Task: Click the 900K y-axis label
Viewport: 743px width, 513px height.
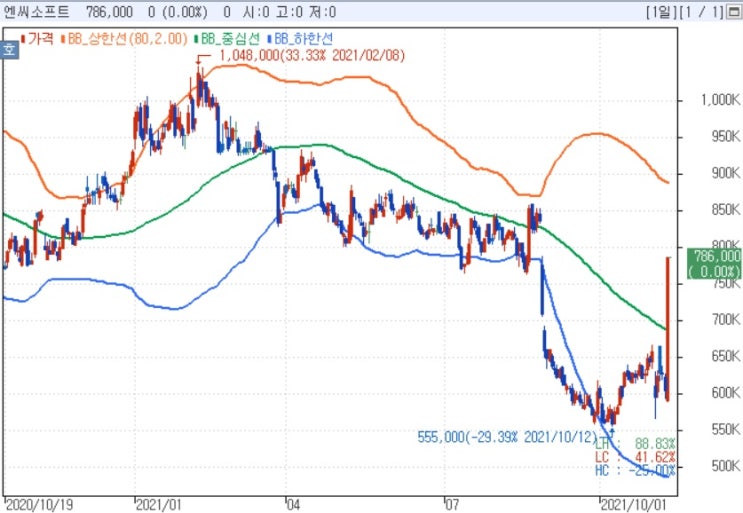Action: (725, 173)
